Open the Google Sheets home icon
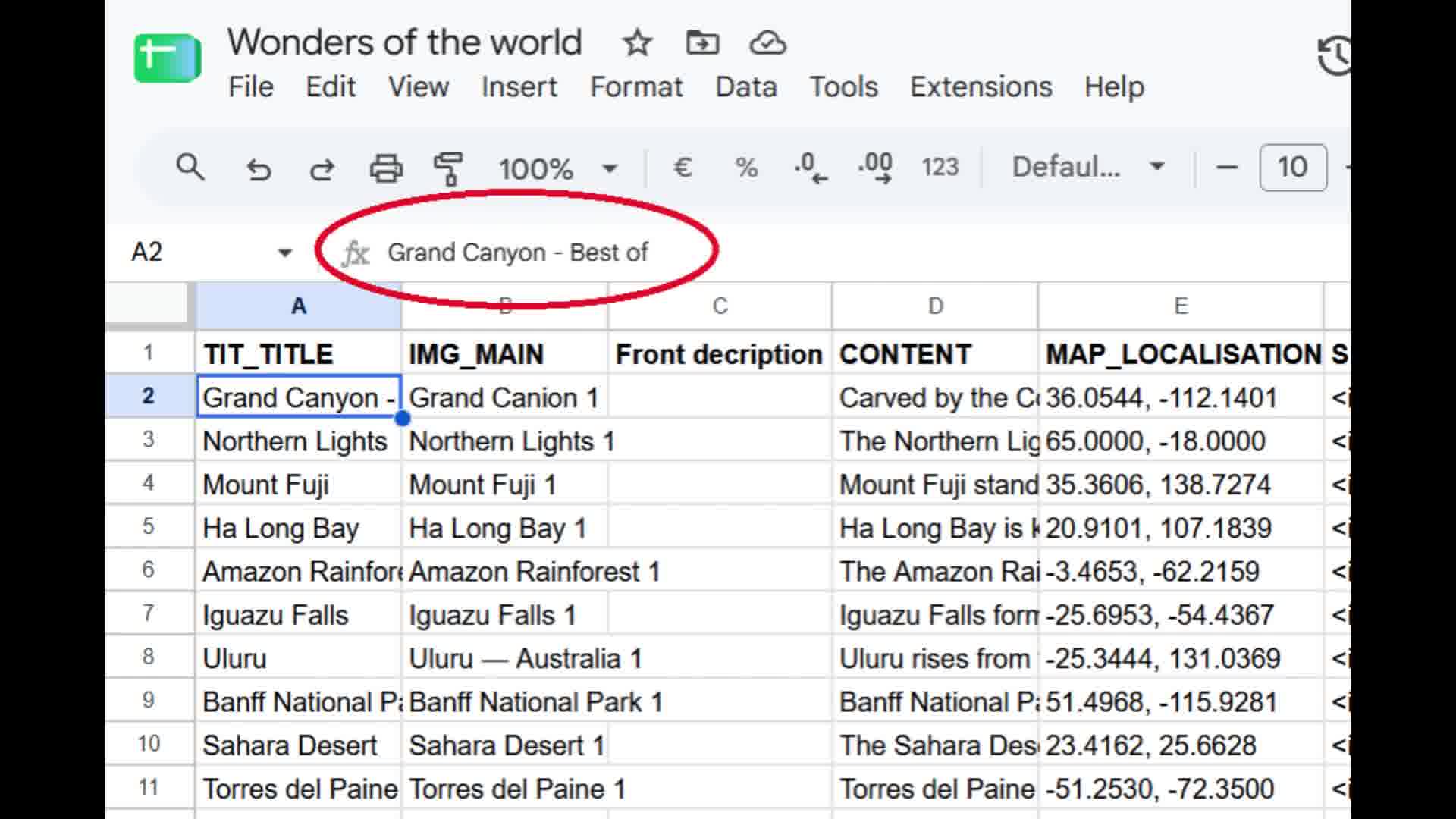Viewport: 1456px width, 819px height. (x=168, y=58)
